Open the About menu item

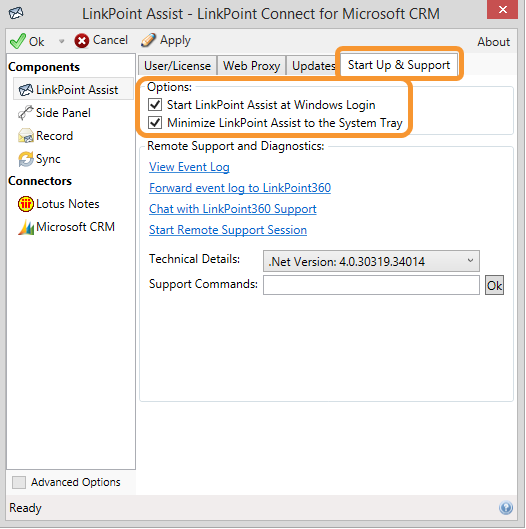coord(493,42)
